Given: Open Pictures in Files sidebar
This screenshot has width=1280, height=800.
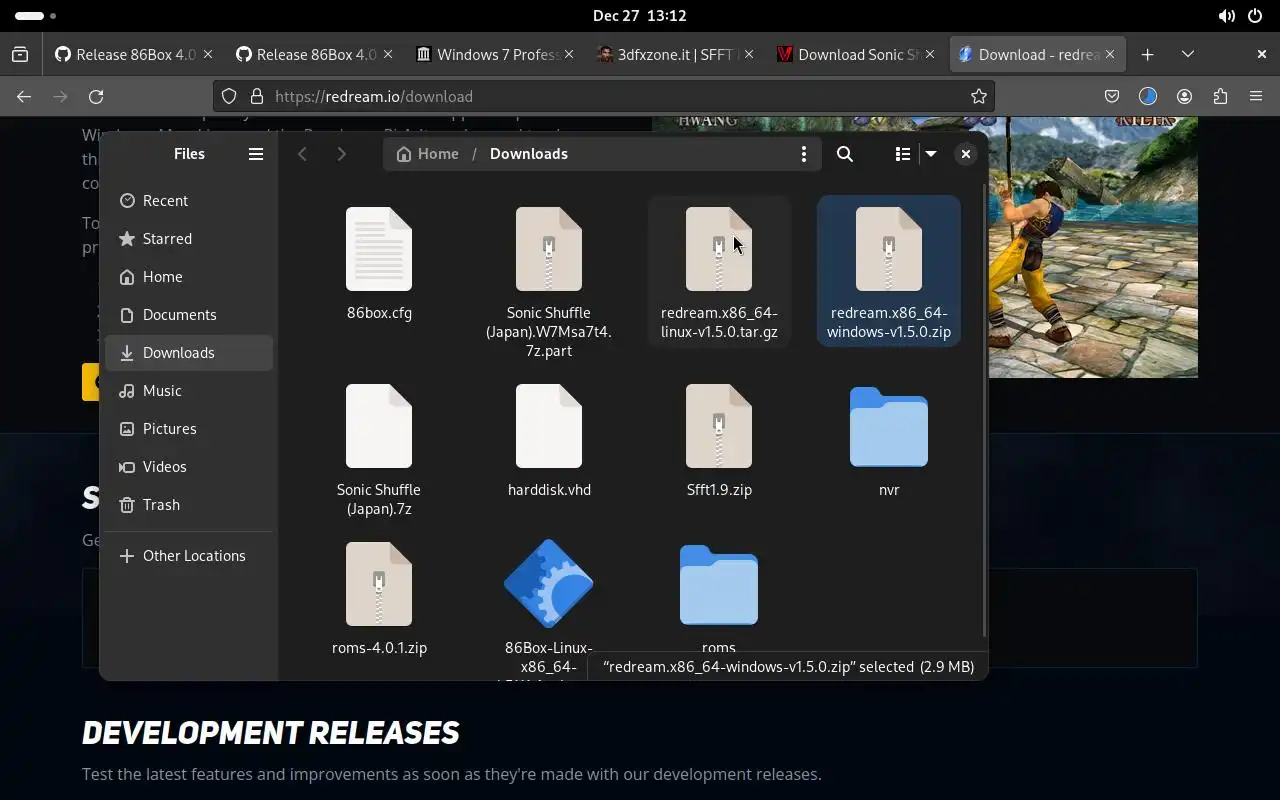Looking at the screenshot, I should pyautogui.click(x=189, y=429).
